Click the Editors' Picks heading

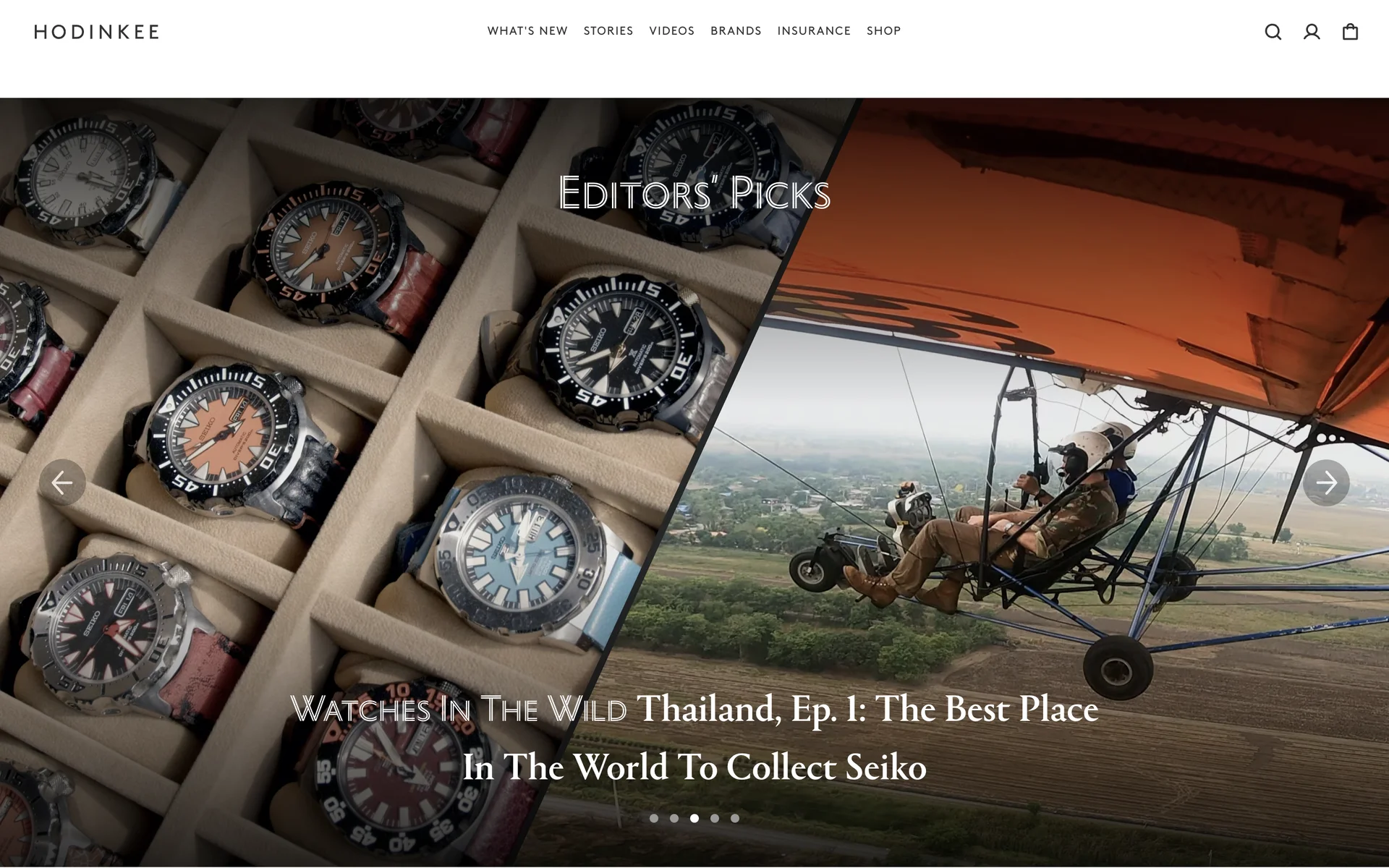pyautogui.click(x=694, y=193)
